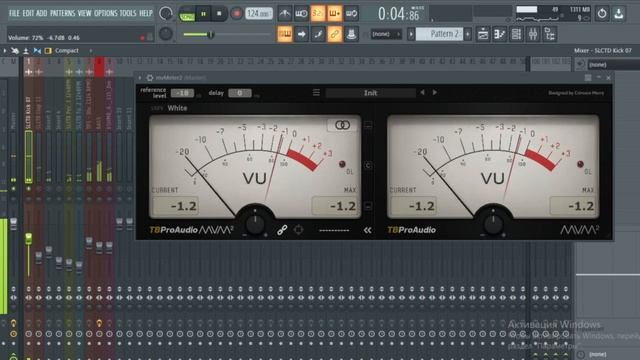Click the mixer waveform view icon

(37, 51)
